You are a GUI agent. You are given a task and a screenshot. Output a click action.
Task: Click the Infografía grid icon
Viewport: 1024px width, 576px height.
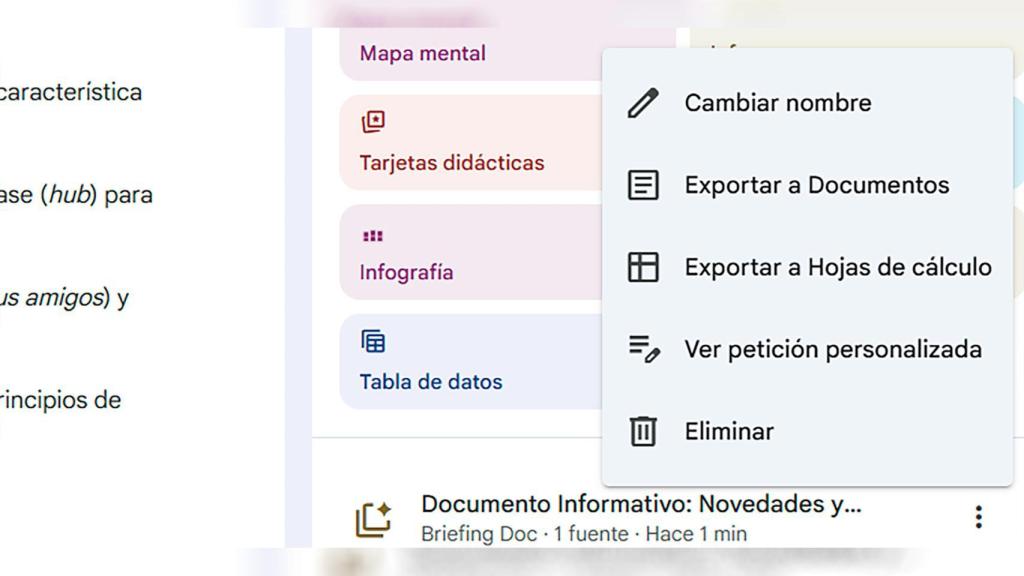372,236
